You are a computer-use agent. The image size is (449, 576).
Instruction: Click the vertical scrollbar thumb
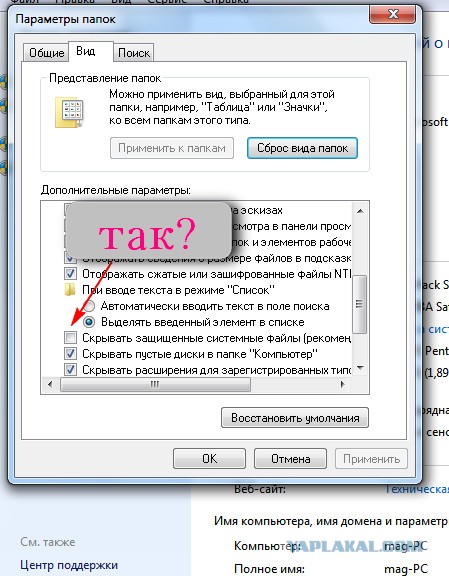[359, 304]
